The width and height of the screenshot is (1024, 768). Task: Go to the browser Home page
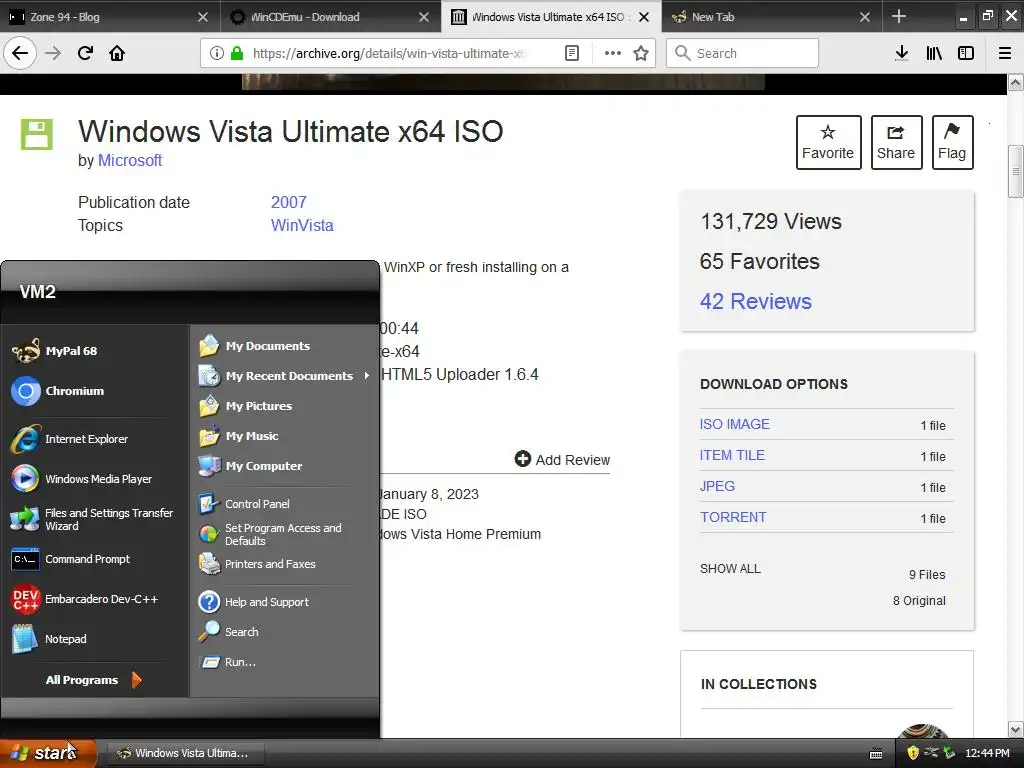117,53
